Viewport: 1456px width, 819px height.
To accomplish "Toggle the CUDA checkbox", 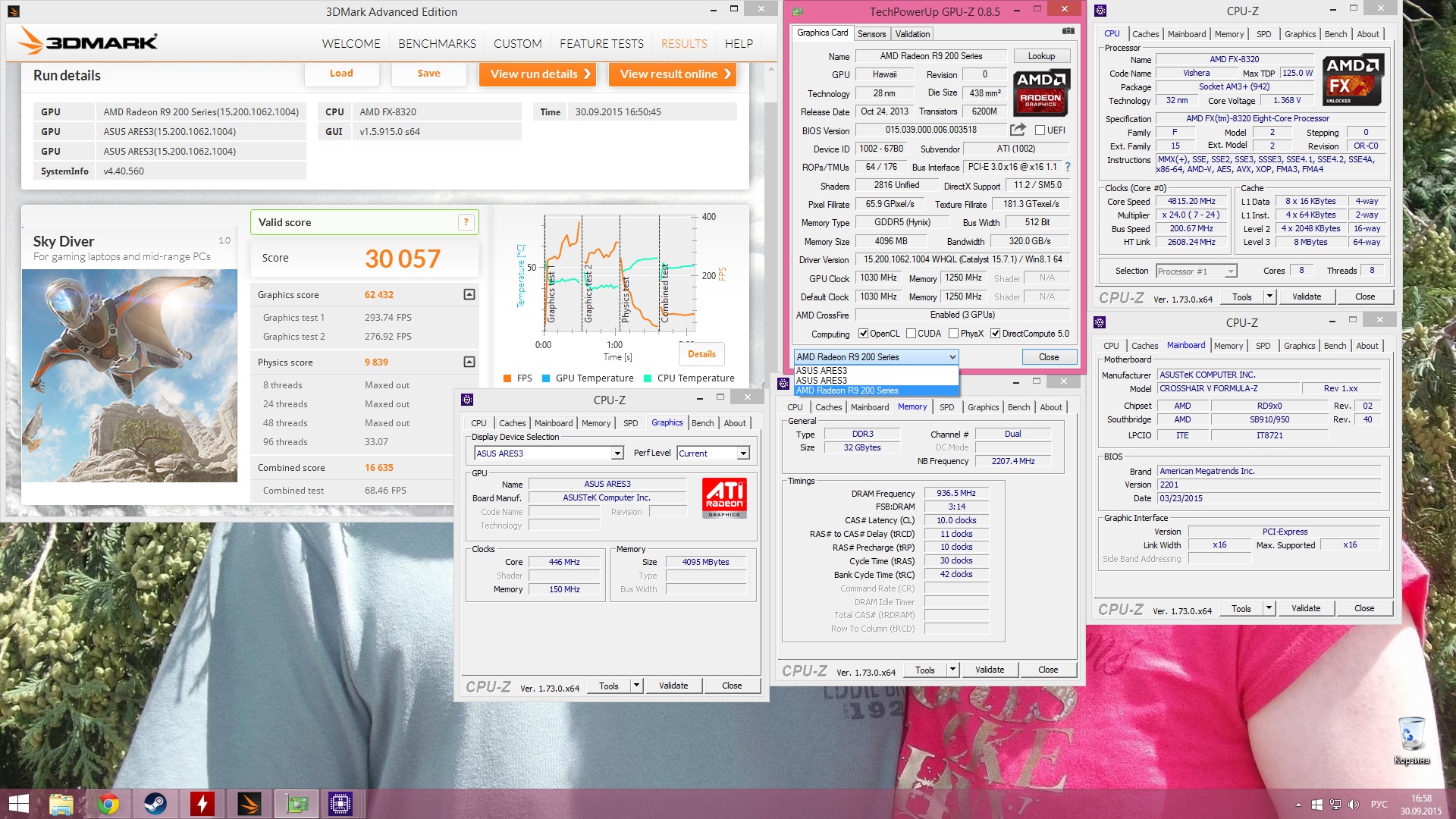I will [x=911, y=334].
